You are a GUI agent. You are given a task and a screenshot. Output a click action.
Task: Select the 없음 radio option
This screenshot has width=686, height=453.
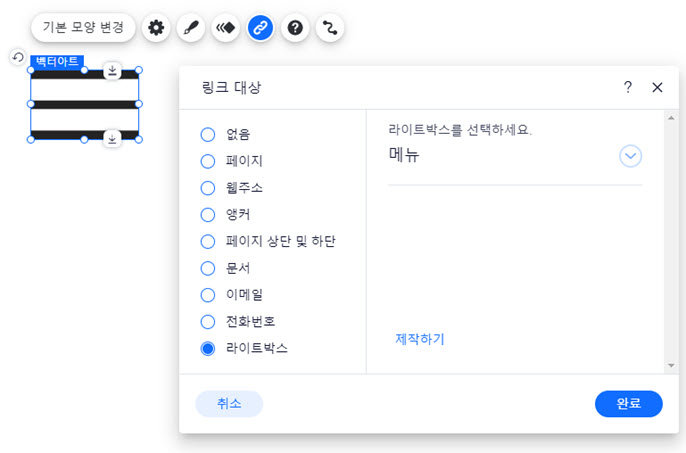208,134
